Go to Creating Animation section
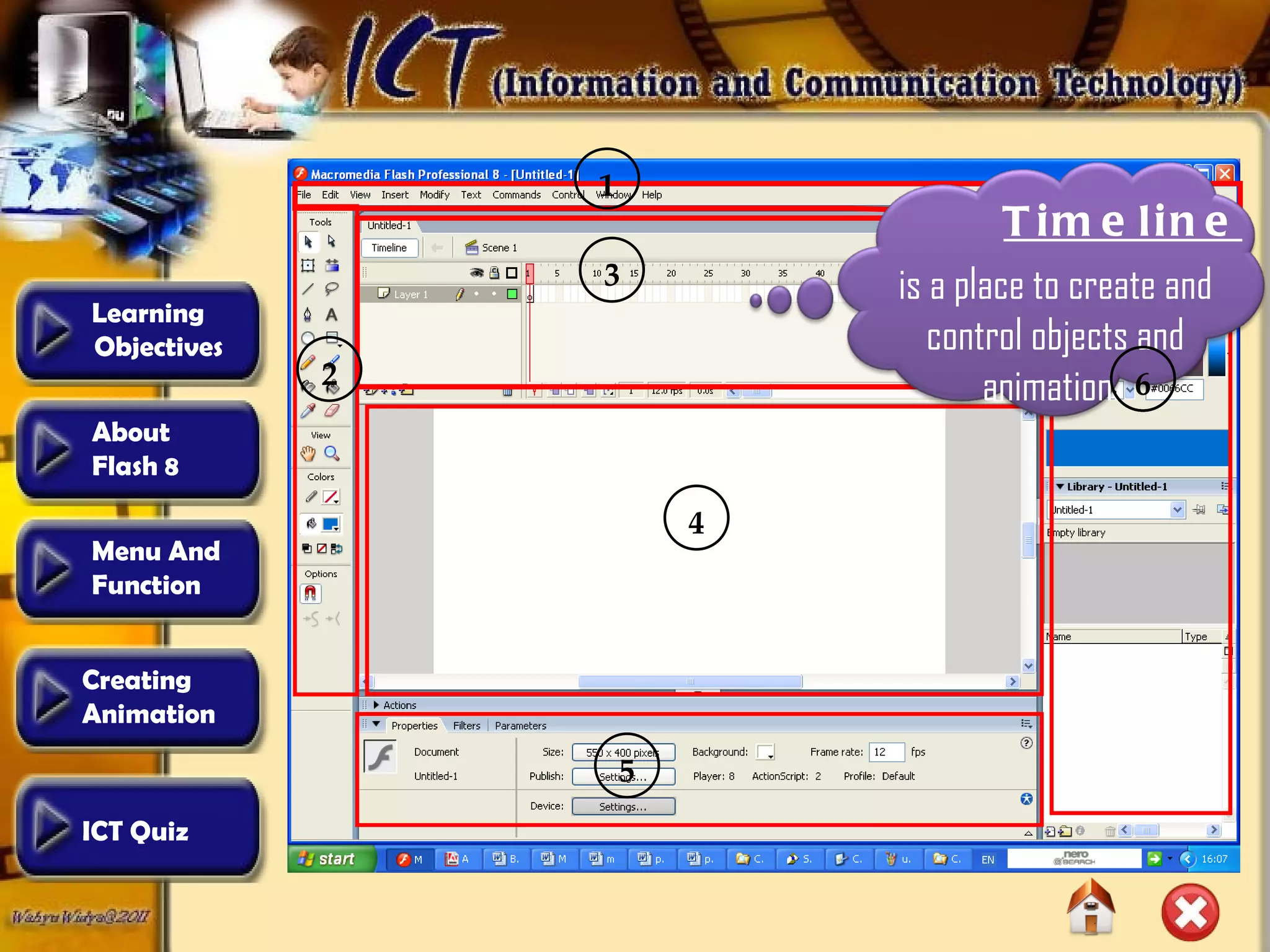This screenshot has width=1270, height=952. point(138,697)
